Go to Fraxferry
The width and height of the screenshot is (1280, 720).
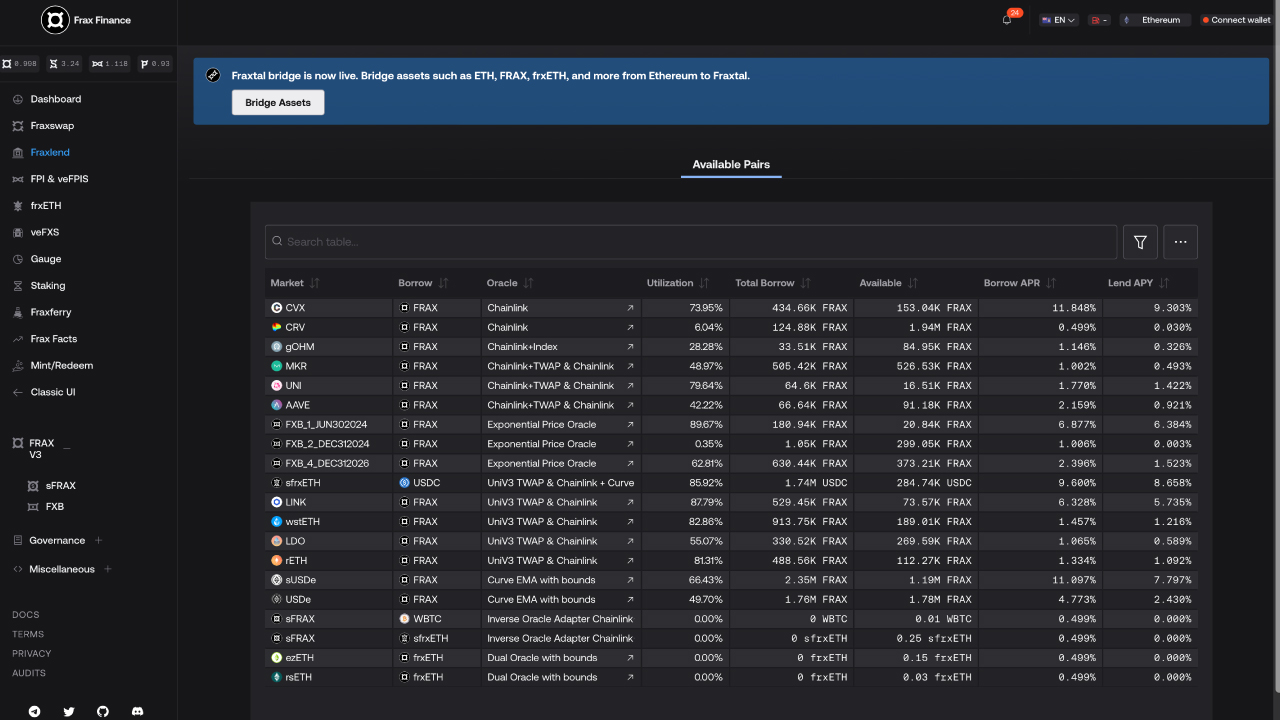pos(50,312)
